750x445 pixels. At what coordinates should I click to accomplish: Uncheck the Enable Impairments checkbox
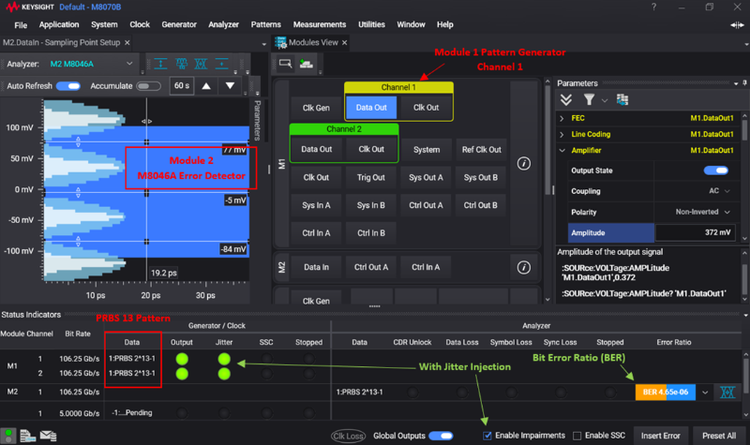pos(487,436)
